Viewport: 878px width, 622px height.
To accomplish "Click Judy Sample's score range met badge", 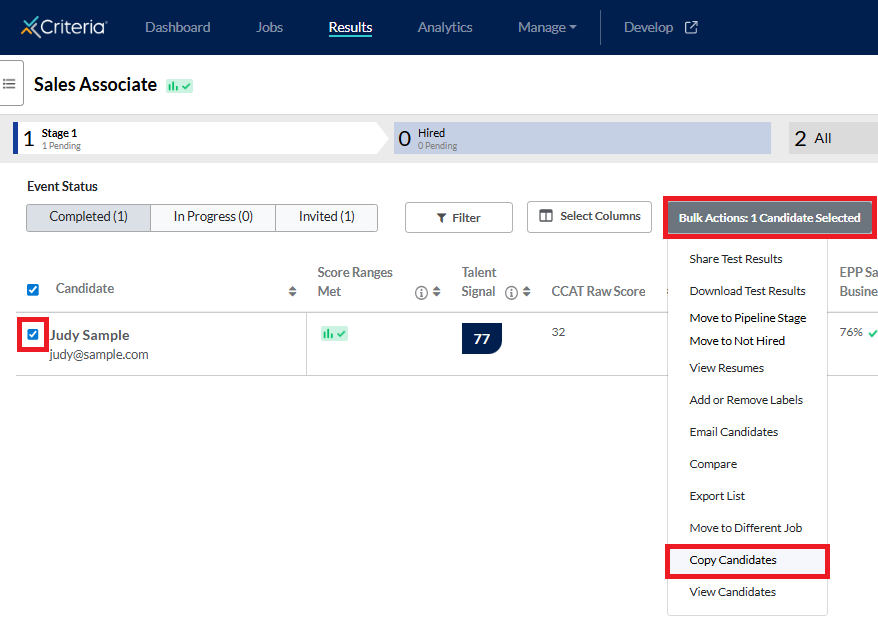I will pos(334,334).
